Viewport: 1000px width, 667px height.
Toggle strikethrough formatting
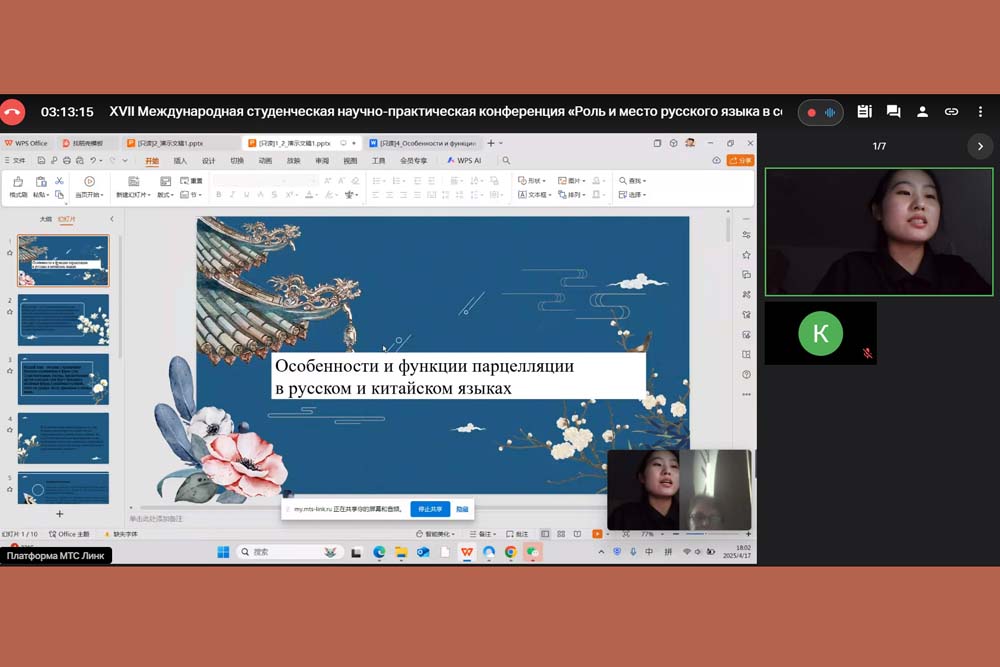[x=274, y=194]
